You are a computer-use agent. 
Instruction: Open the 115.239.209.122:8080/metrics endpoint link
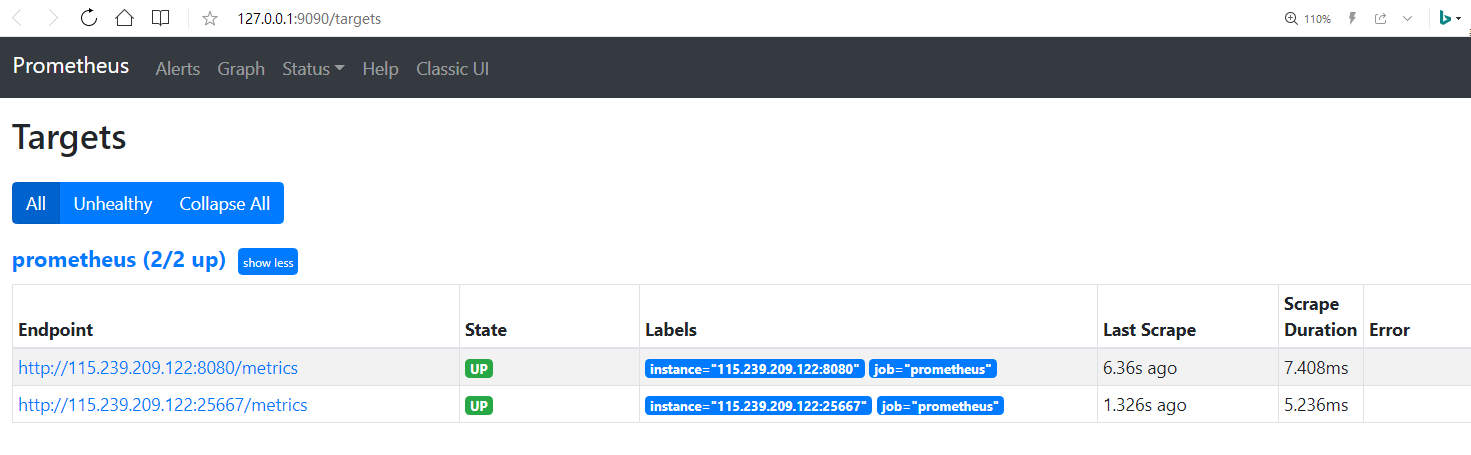point(158,368)
